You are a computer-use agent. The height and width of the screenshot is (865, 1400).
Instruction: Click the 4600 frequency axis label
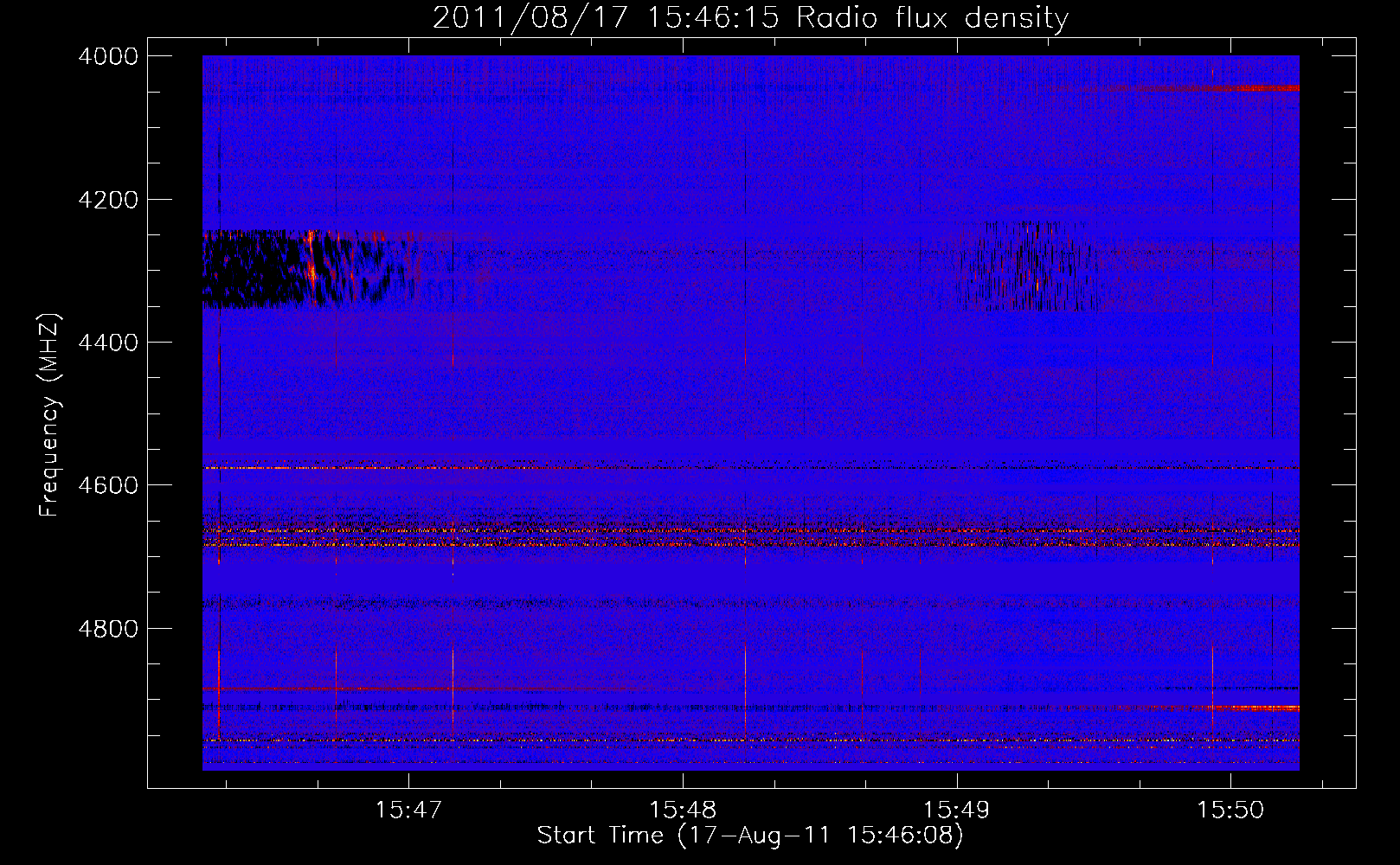108,485
